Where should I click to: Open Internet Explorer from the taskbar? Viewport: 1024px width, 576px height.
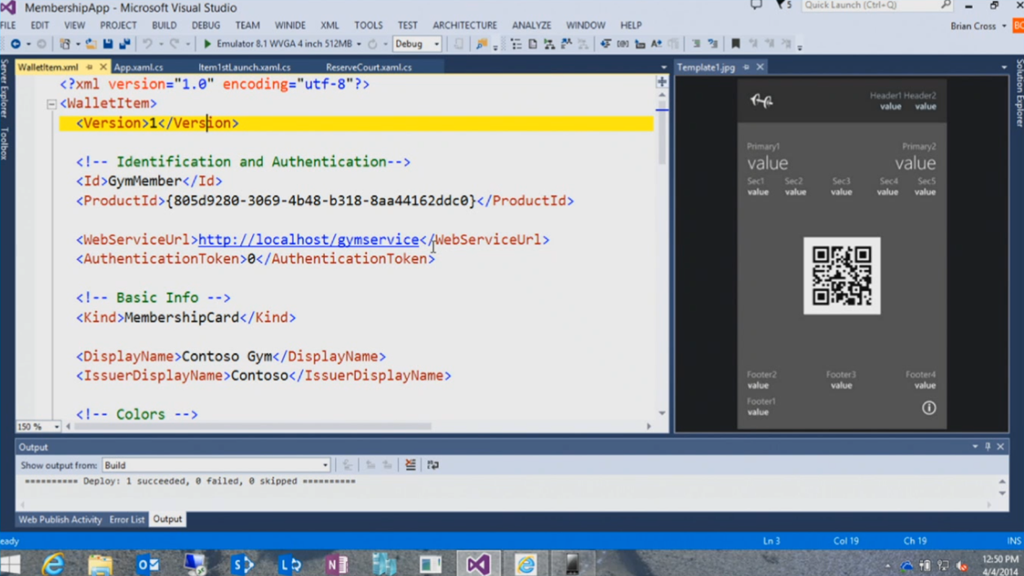[x=53, y=564]
